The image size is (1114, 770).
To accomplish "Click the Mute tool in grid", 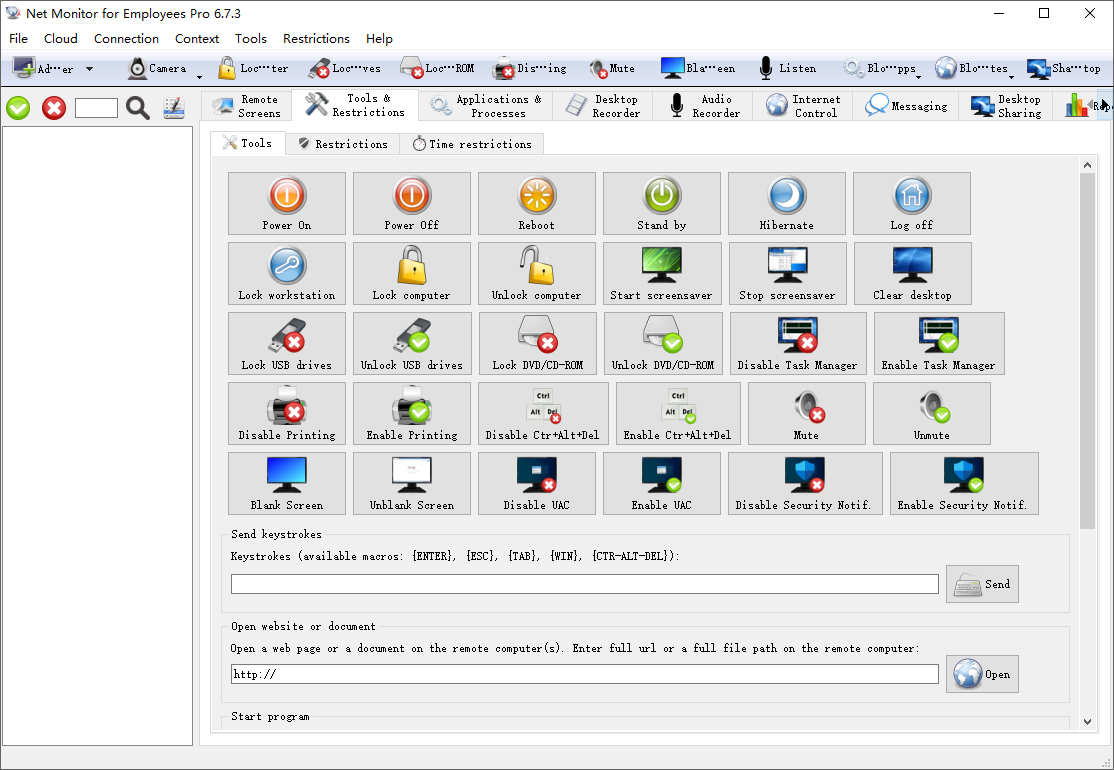I will [806, 413].
